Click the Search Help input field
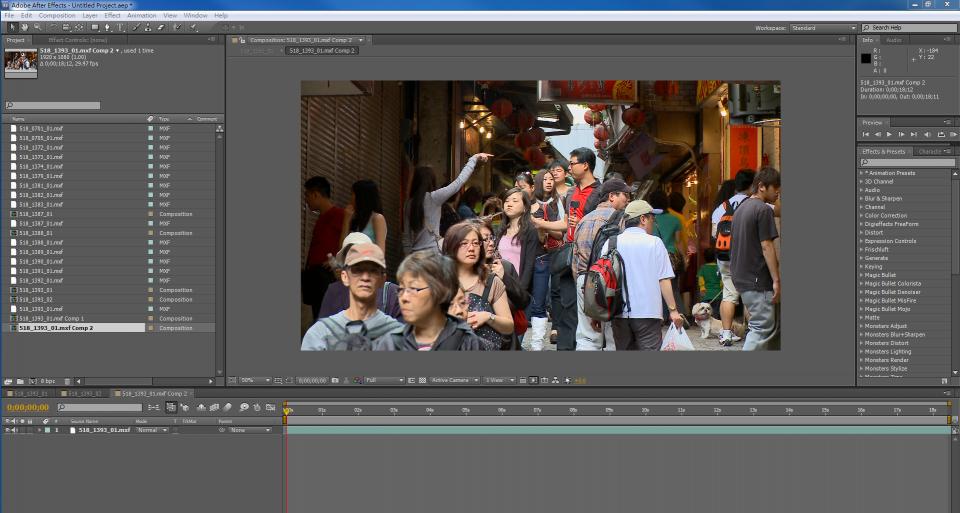 tap(912, 28)
